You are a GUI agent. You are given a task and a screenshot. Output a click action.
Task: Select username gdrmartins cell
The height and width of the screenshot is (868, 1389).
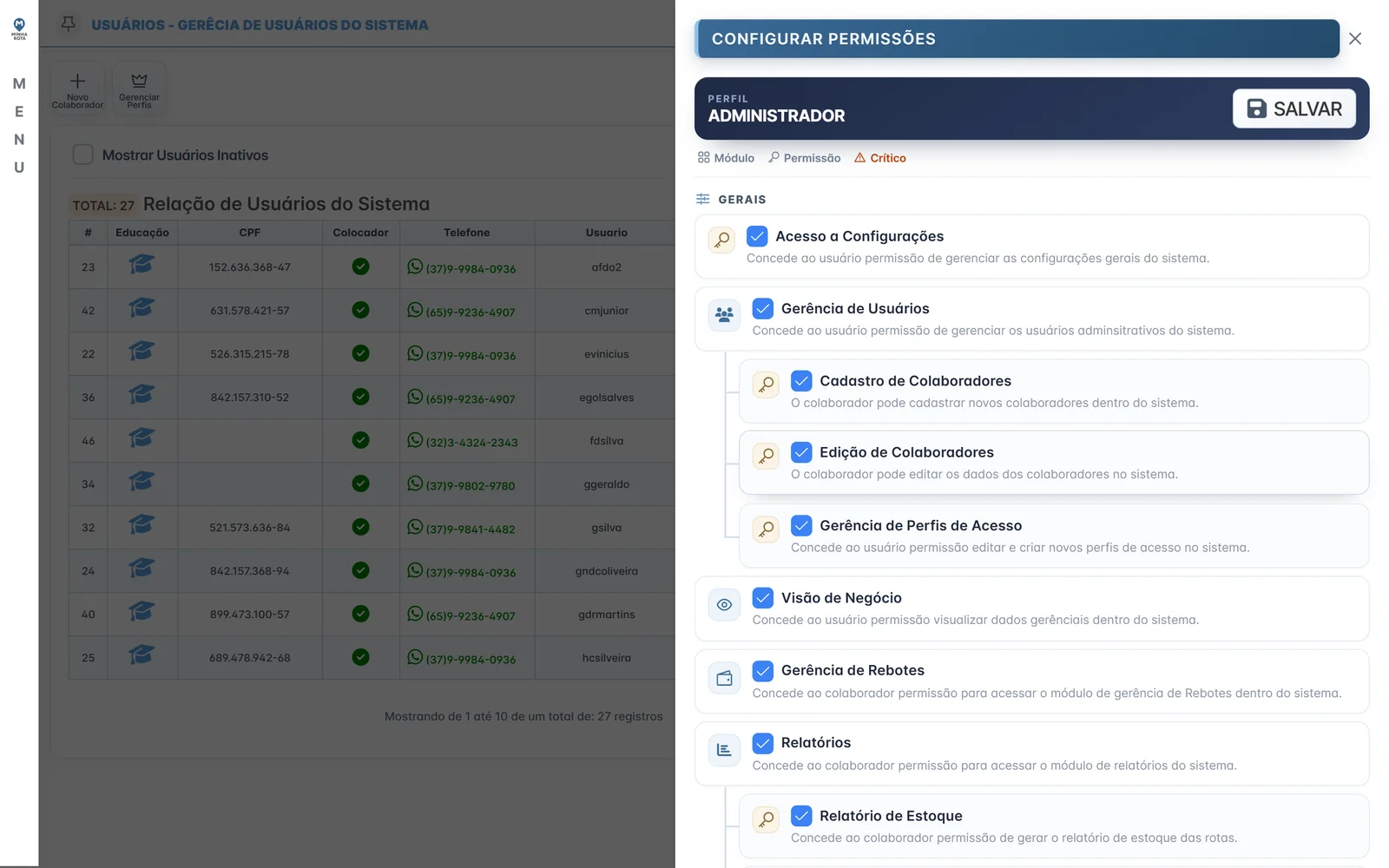click(x=606, y=615)
